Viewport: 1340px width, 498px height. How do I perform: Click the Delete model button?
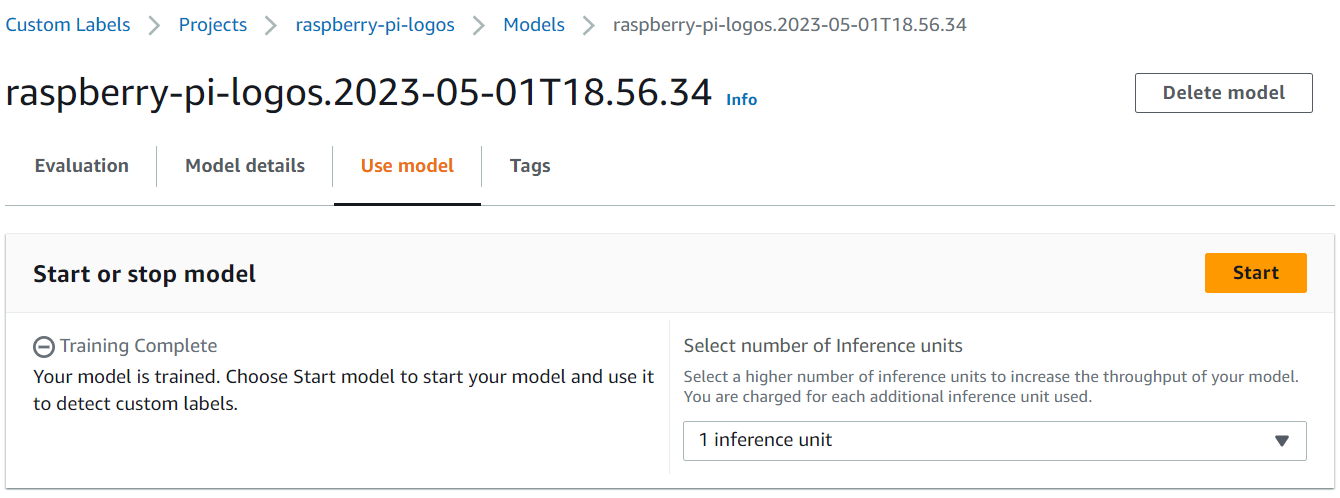pyautogui.click(x=1224, y=93)
